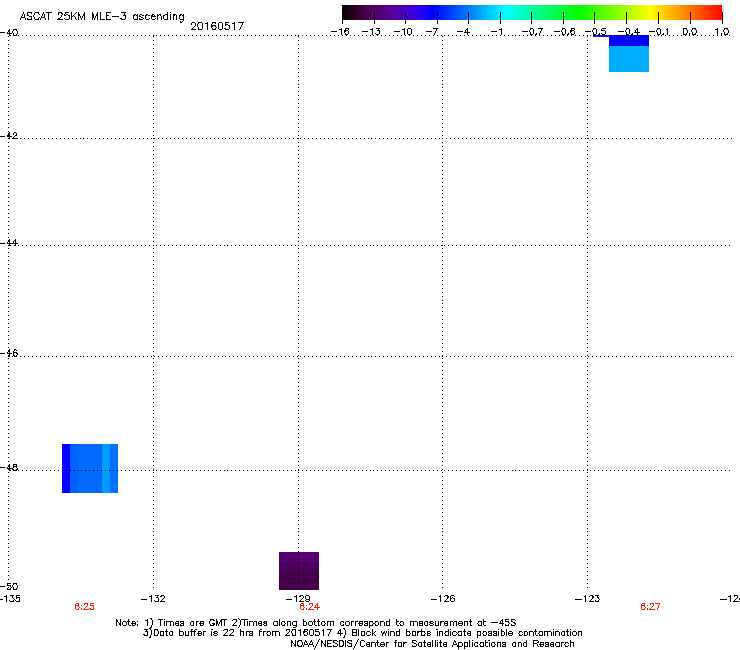Click the red 6:24 time label

tap(310, 607)
